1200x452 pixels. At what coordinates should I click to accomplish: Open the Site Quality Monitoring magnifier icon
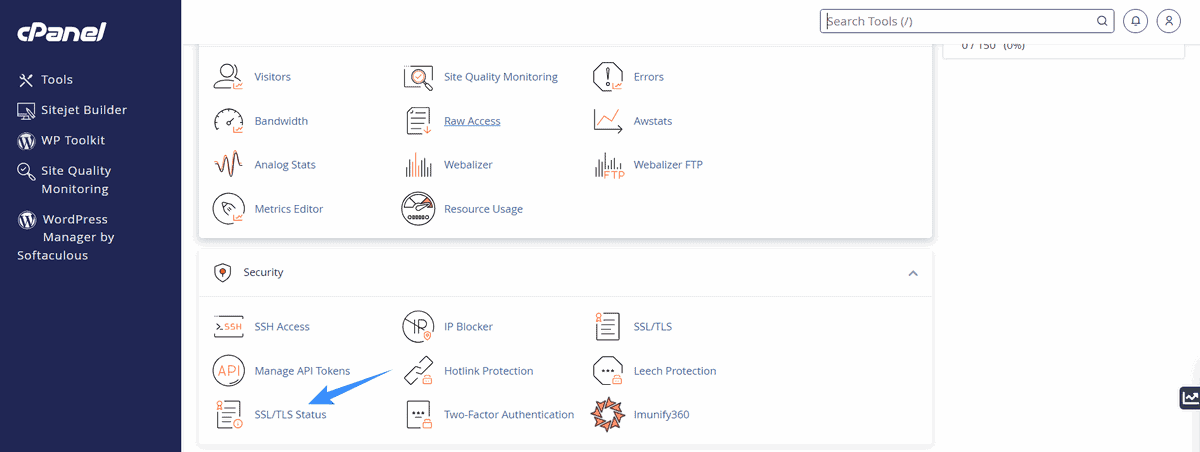418,77
